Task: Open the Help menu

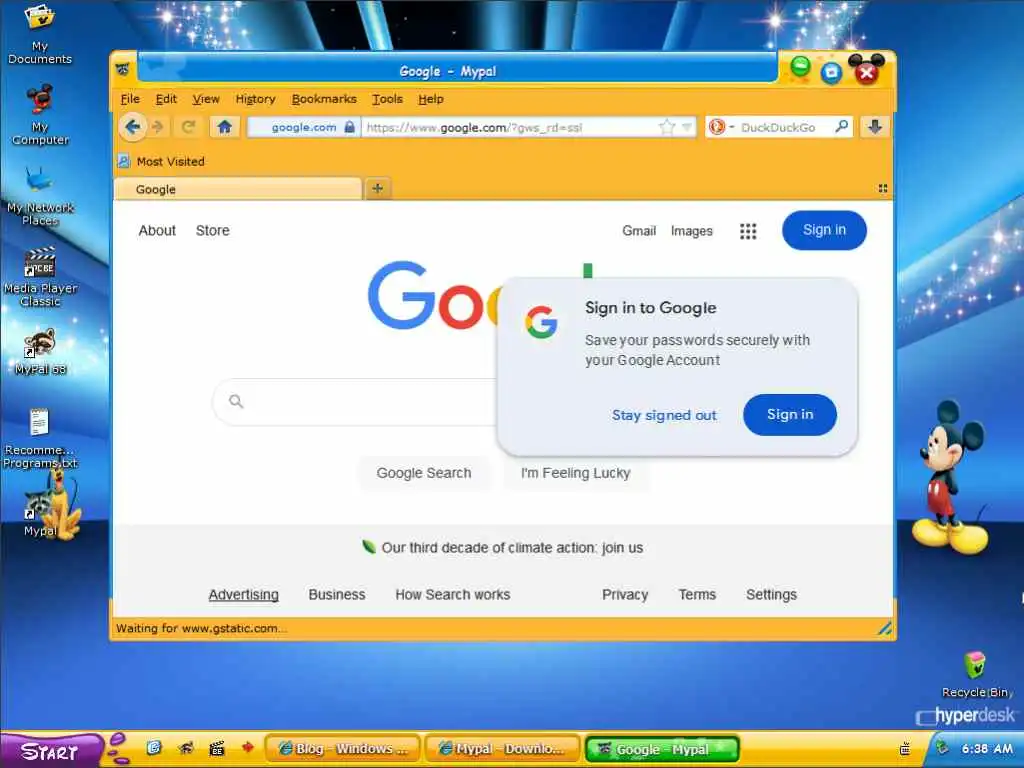Action: [x=431, y=99]
